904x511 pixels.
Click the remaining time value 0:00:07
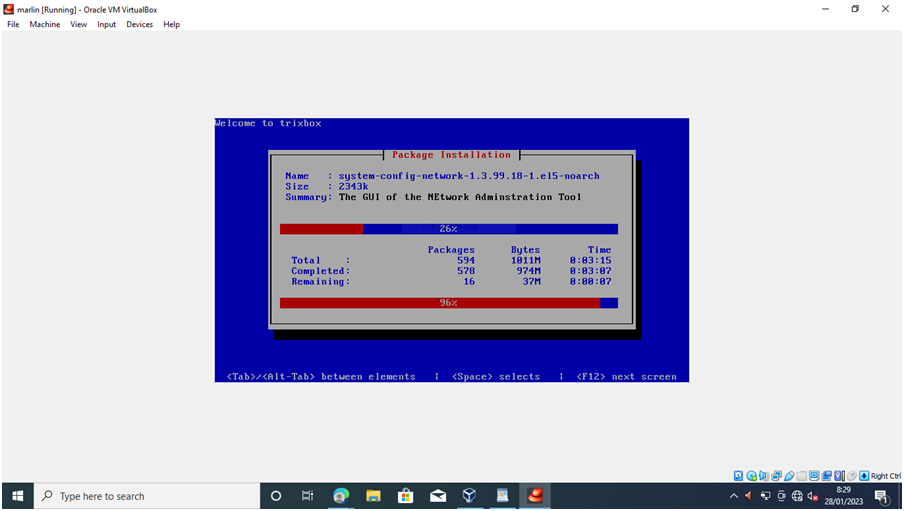(x=590, y=281)
